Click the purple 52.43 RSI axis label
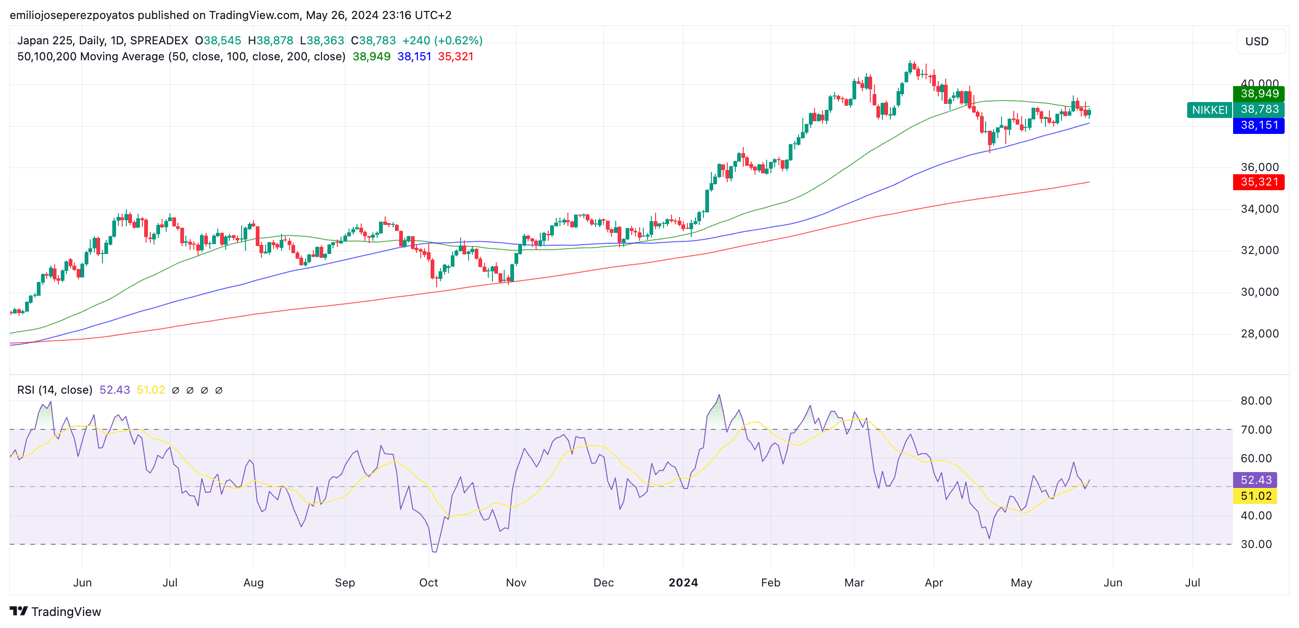This screenshot has height=628, width=1299. (x=1259, y=480)
